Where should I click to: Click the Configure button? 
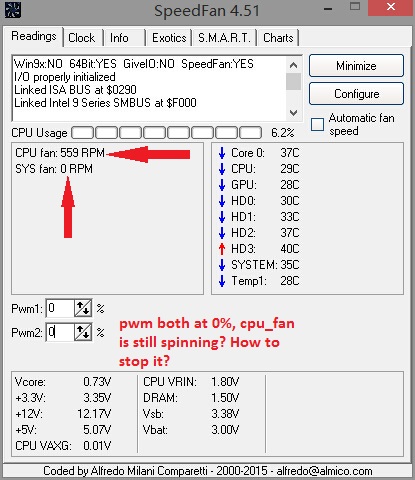(x=356, y=94)
